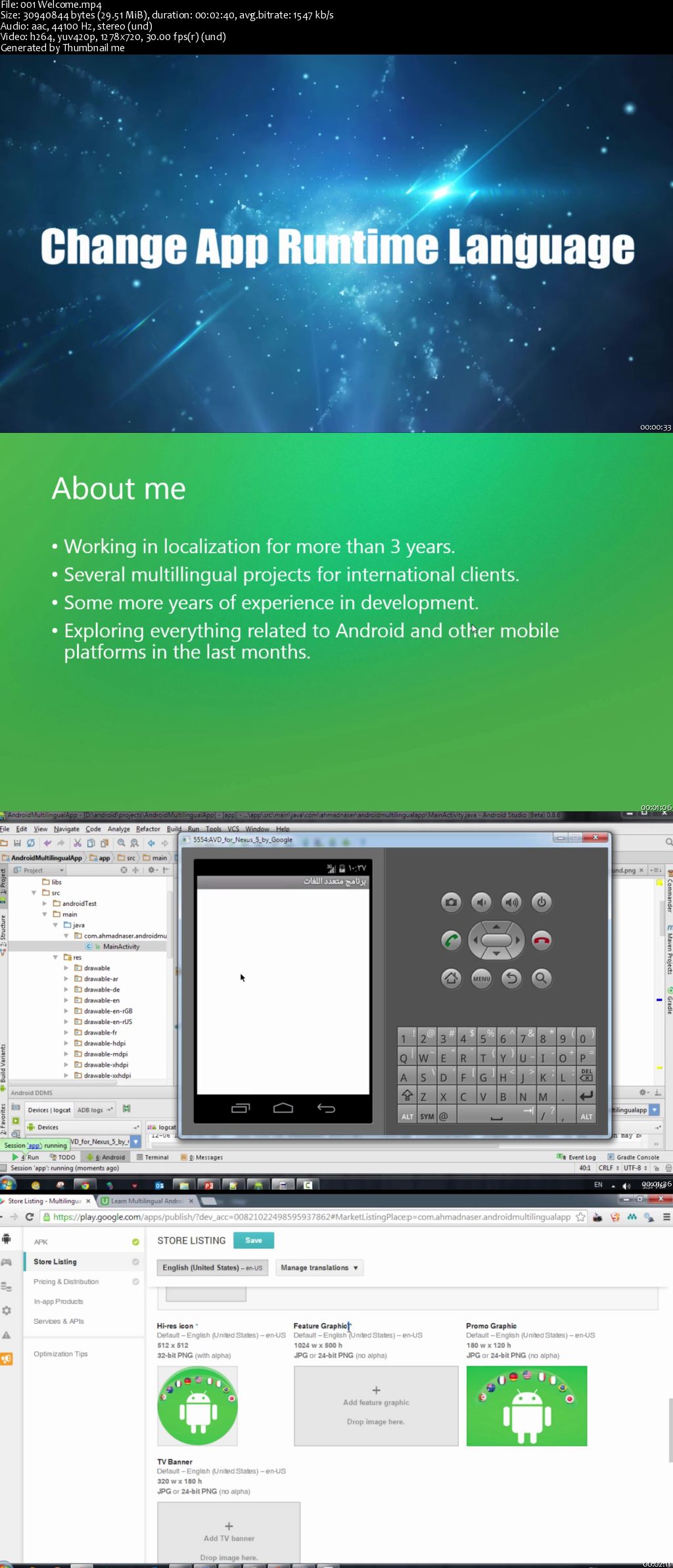This screenshot has height=1568, width=673.
Task: Hit the emulator power button
Action: coord(542,903)
